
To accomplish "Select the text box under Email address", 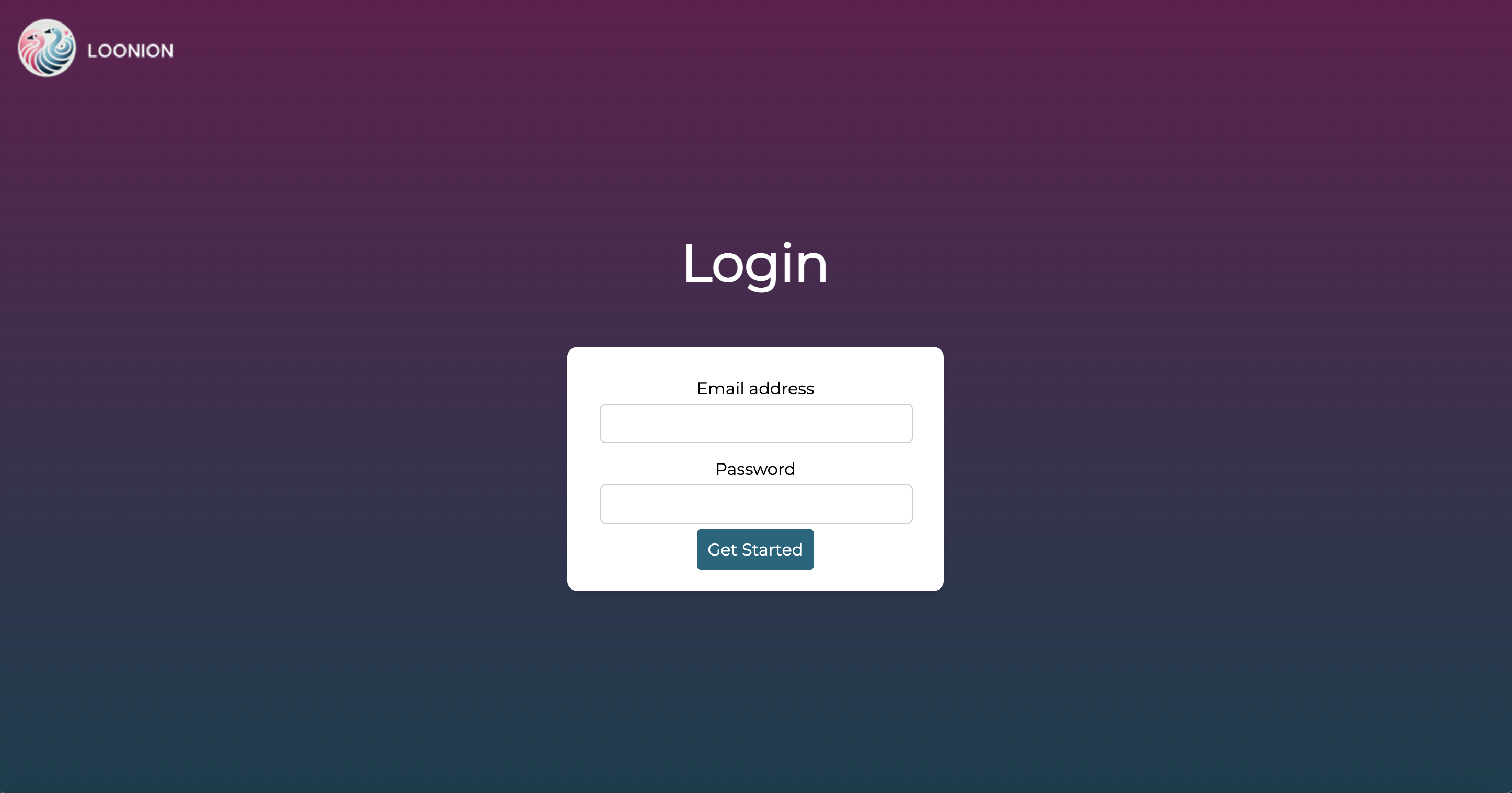I will click(x=756, y=424).
